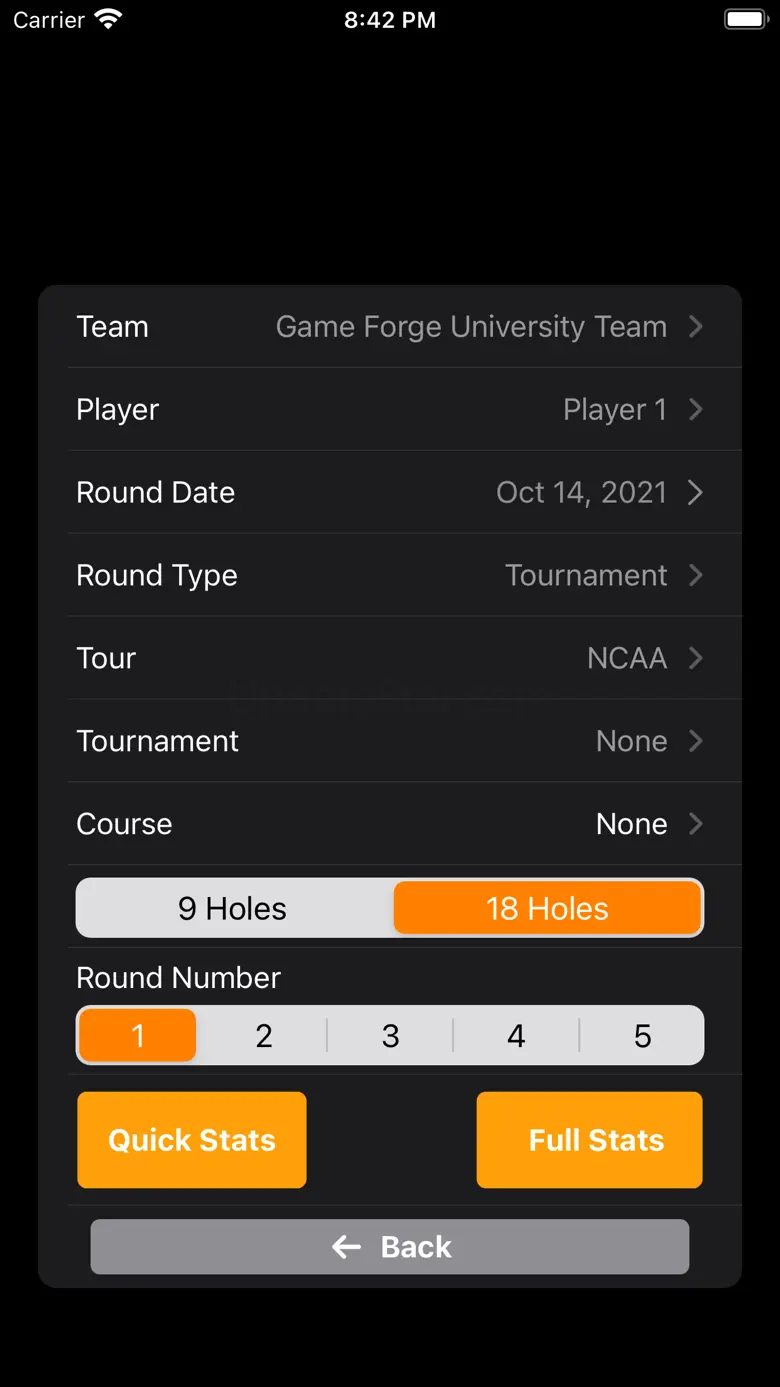
Task: Open the Round Type selector
Action: tap(390, 575)
